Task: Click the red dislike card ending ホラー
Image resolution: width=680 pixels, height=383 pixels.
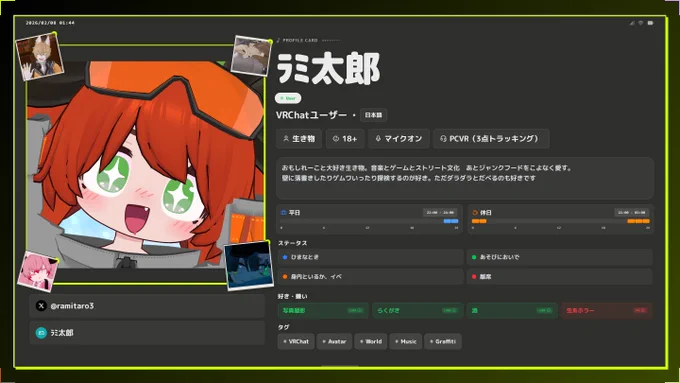Action: (606, 311)
